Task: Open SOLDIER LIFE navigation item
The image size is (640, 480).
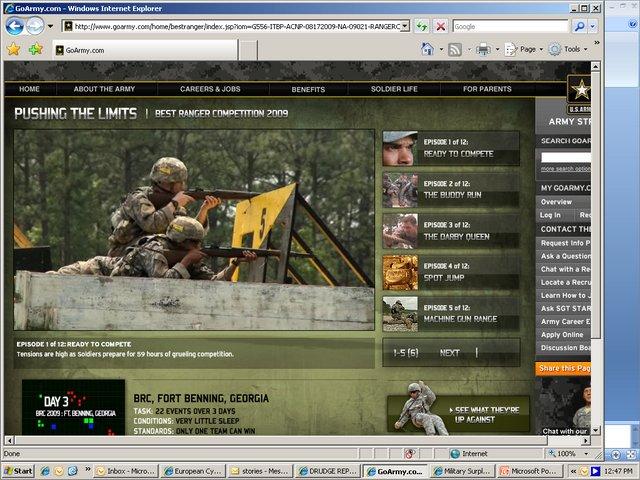Action: [x=394, y=89]
